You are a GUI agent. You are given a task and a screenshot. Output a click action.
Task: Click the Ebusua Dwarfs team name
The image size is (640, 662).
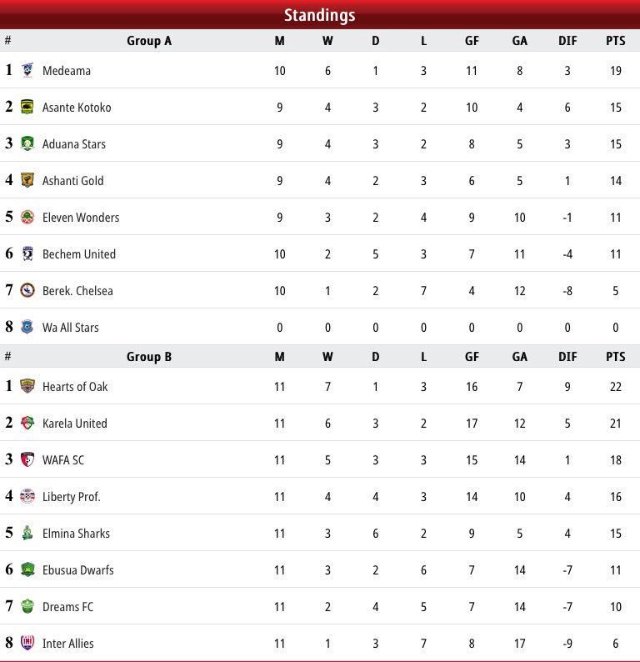coord(78,570)
